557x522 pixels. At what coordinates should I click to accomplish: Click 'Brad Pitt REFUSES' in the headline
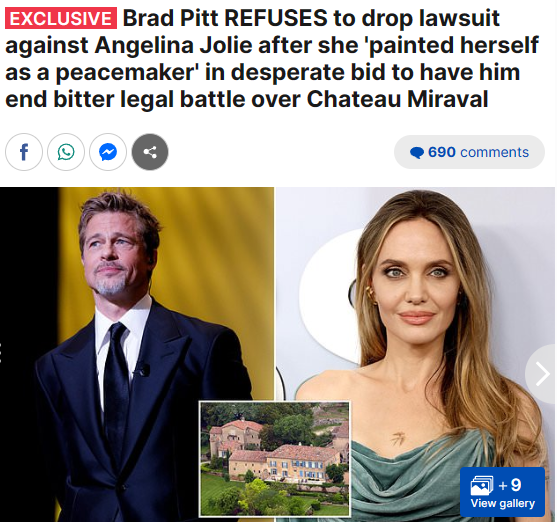coord(225,18)
